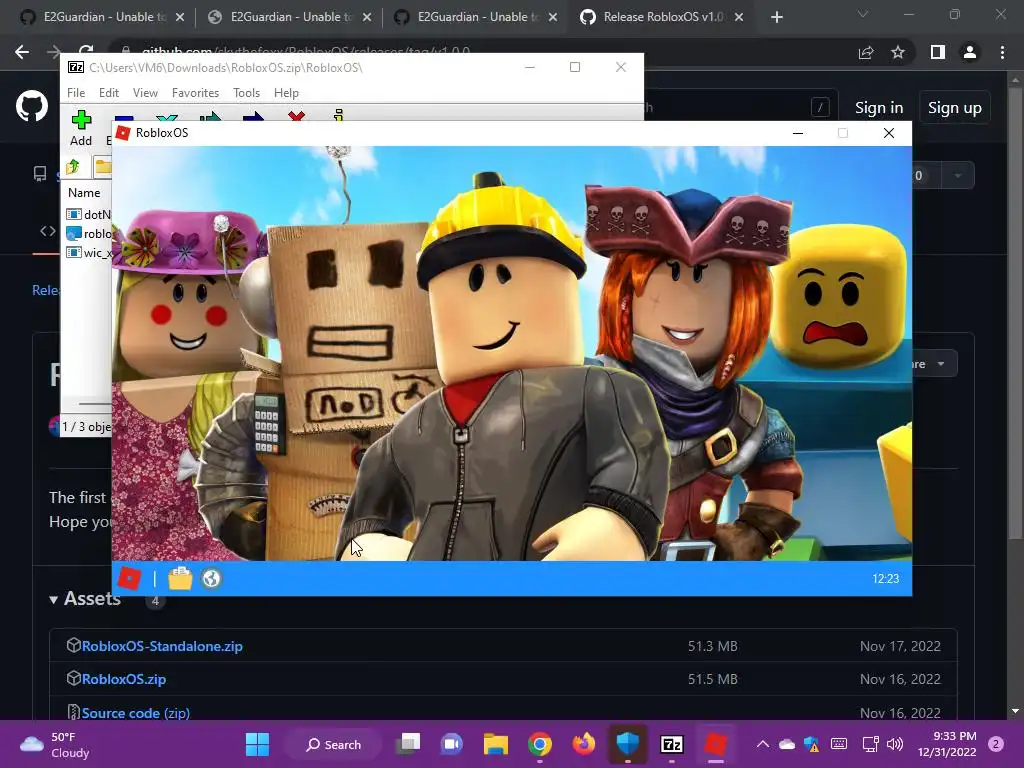
Task: Open Chrome's three-dot menu
Action: [x=1002, y=52]
